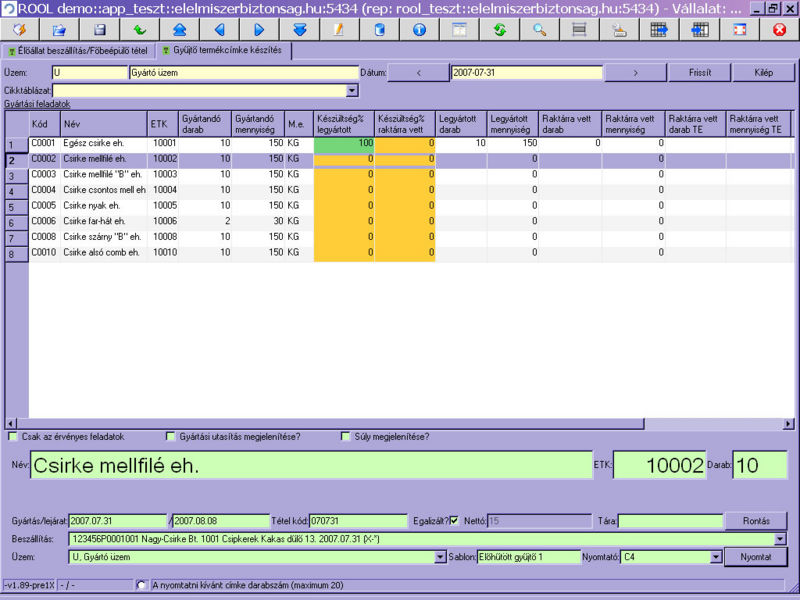Switch to 'Élőállat beszállítás/Főbeépülő tétel' tab

[77, 50]
